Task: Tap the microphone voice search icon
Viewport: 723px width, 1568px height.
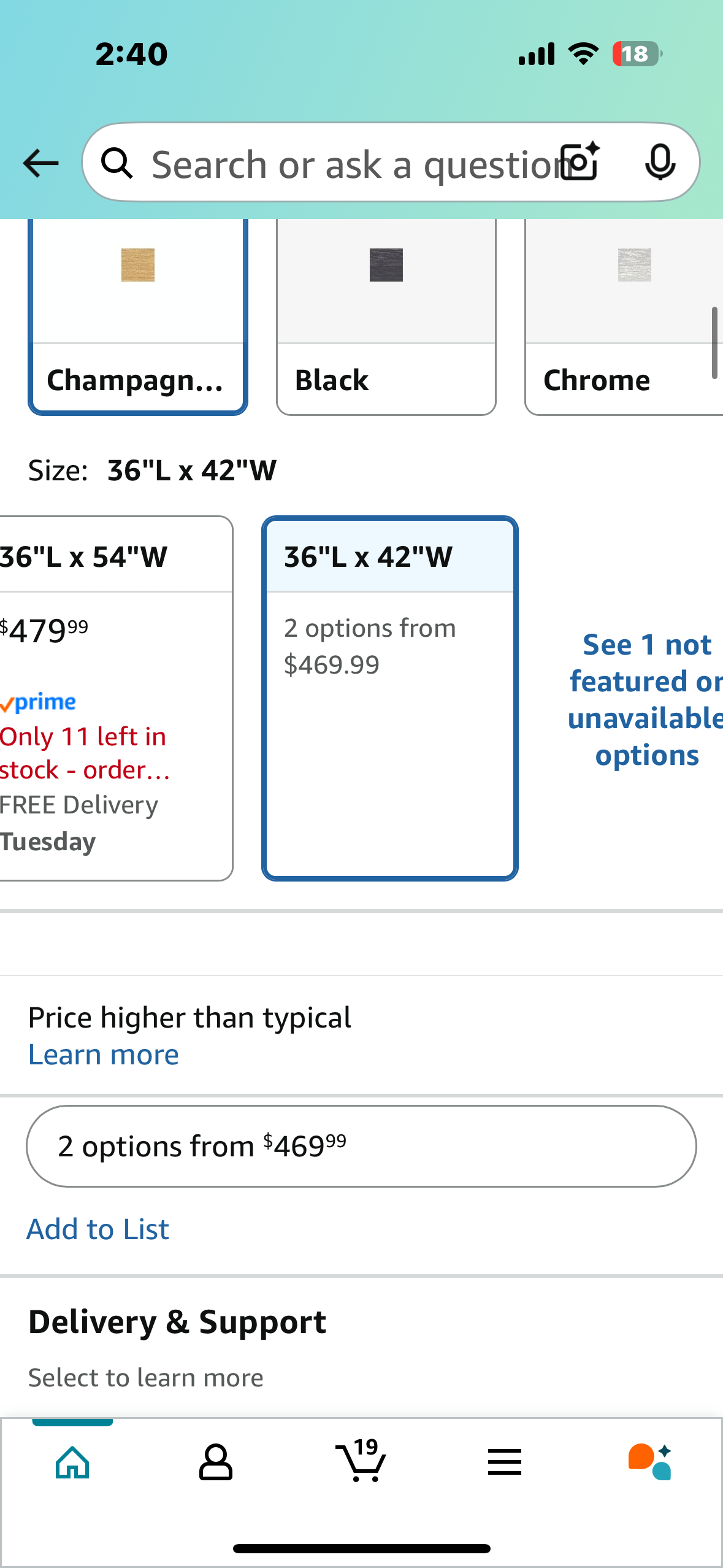Action: [x=660, y=163]
